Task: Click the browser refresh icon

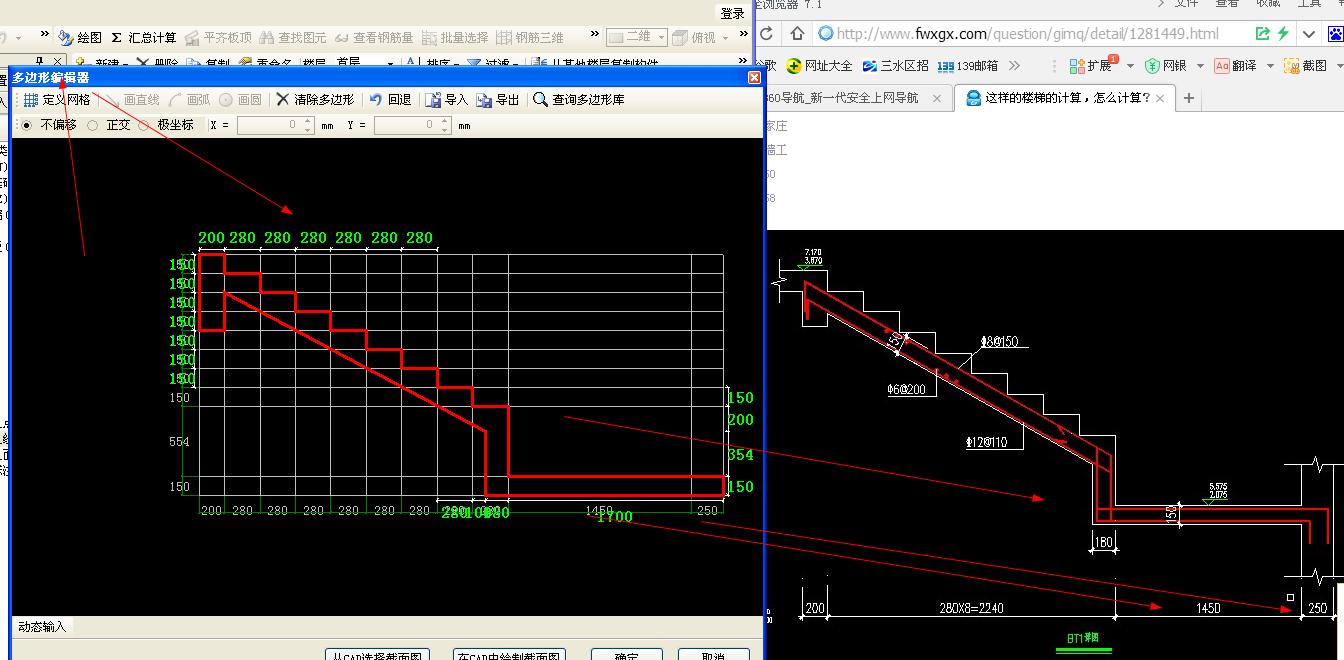Action: [765, 34]
